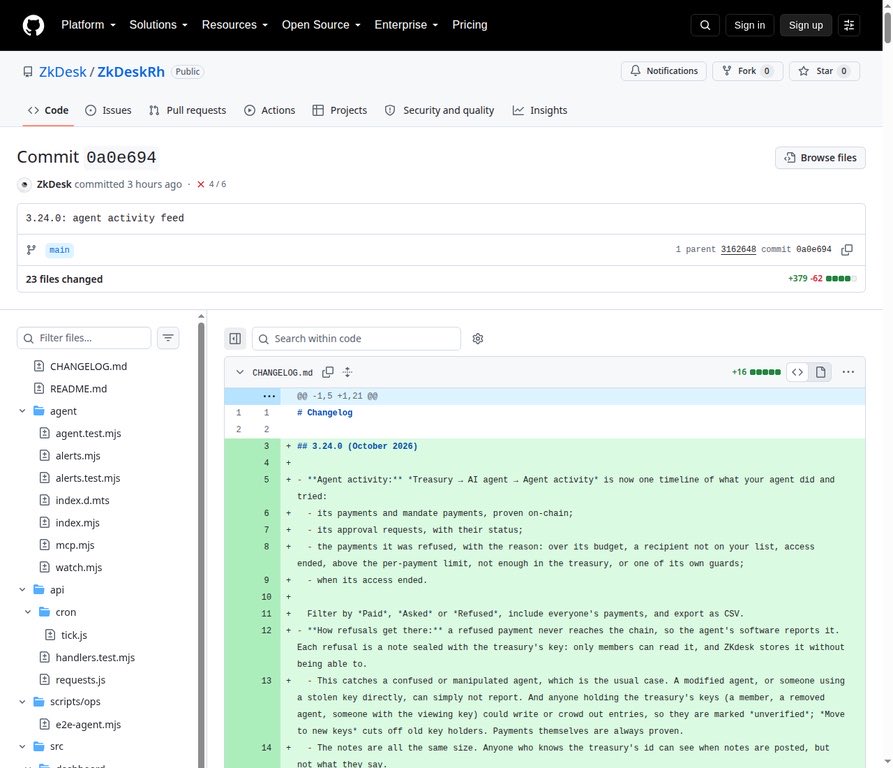Image resolution: width=893 pixels, height=768 pixels.
Task: Open the ZkDeskRh repository link
Action: 131,72
